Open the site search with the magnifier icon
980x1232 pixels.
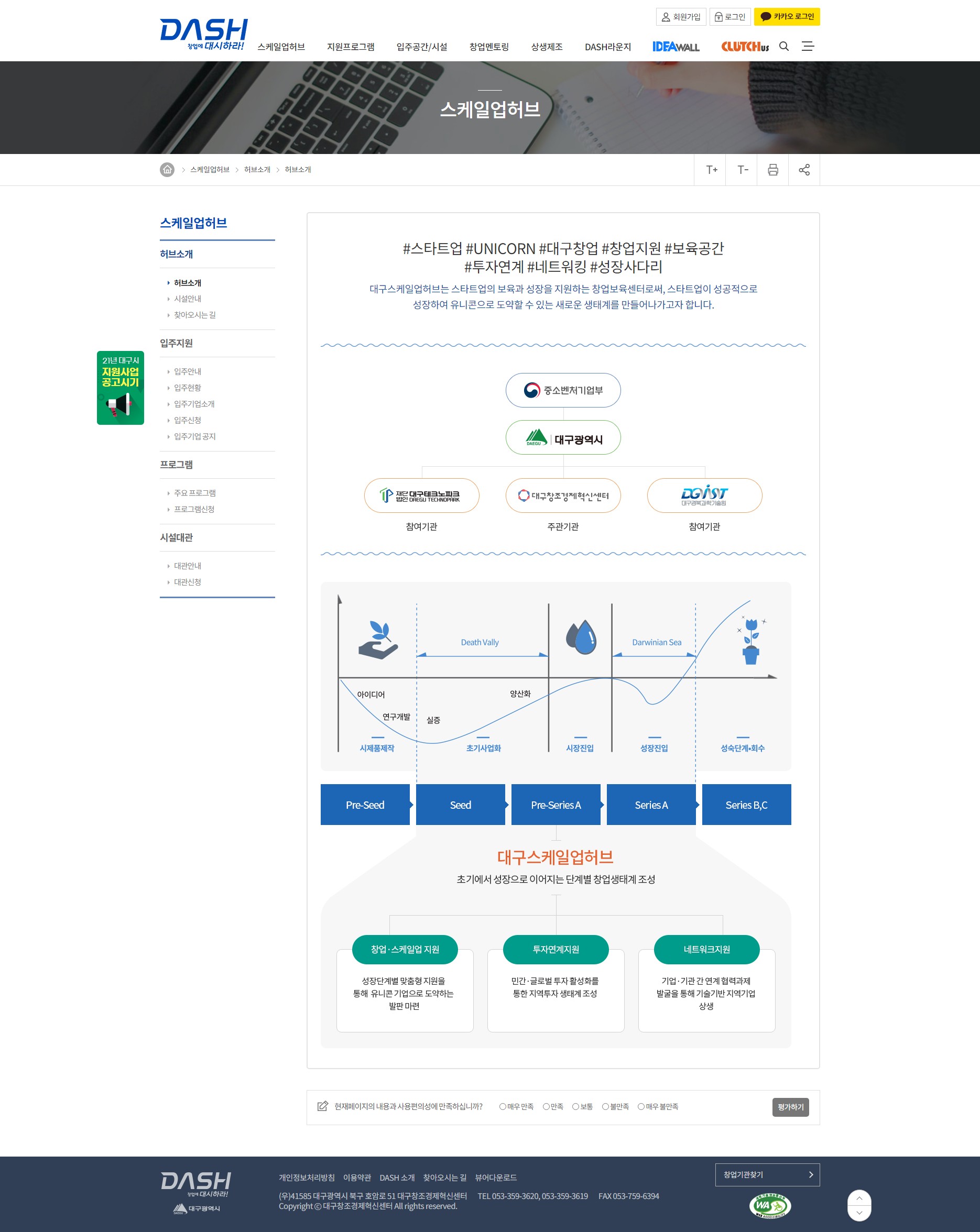(784, 46)
